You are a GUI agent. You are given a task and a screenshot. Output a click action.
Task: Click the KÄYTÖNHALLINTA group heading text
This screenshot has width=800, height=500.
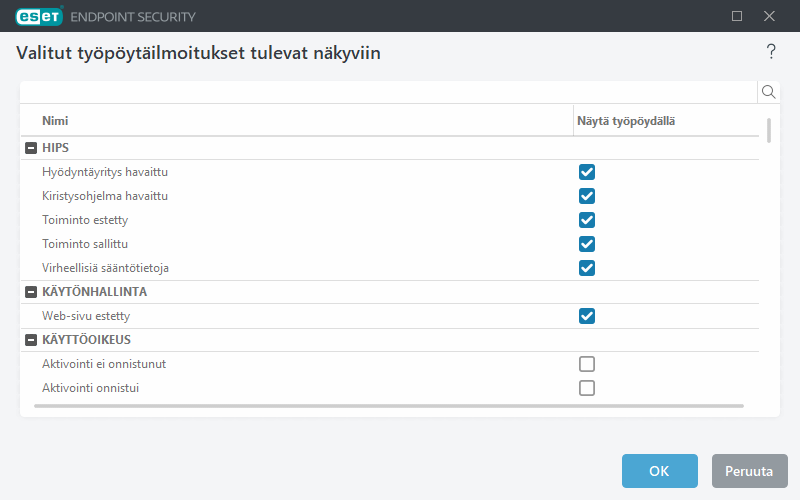click(x=94, y=292)
